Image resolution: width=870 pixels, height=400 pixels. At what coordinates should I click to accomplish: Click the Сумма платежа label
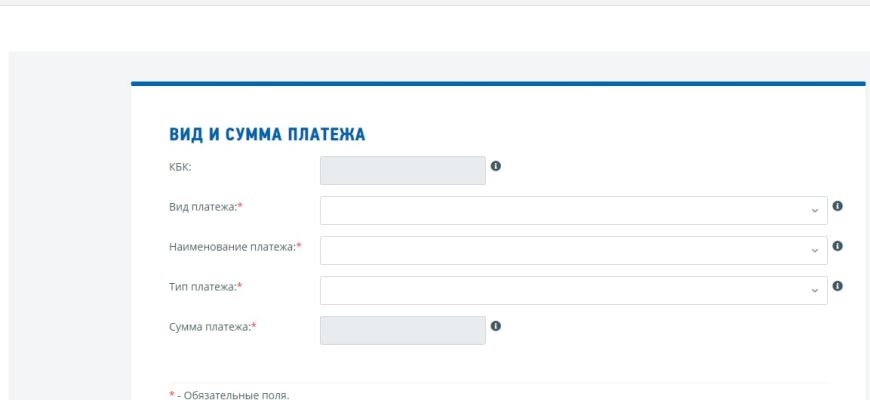coord(212,327)
